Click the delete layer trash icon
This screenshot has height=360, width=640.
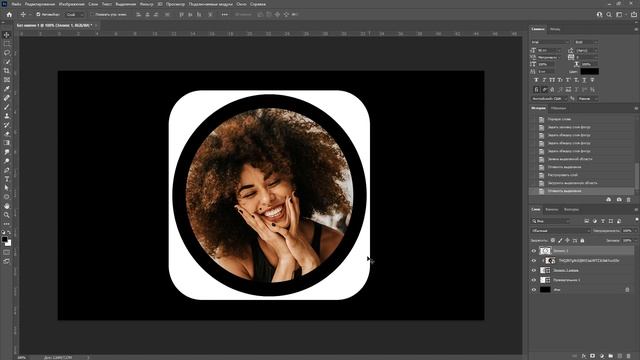[x=629, y=356]
